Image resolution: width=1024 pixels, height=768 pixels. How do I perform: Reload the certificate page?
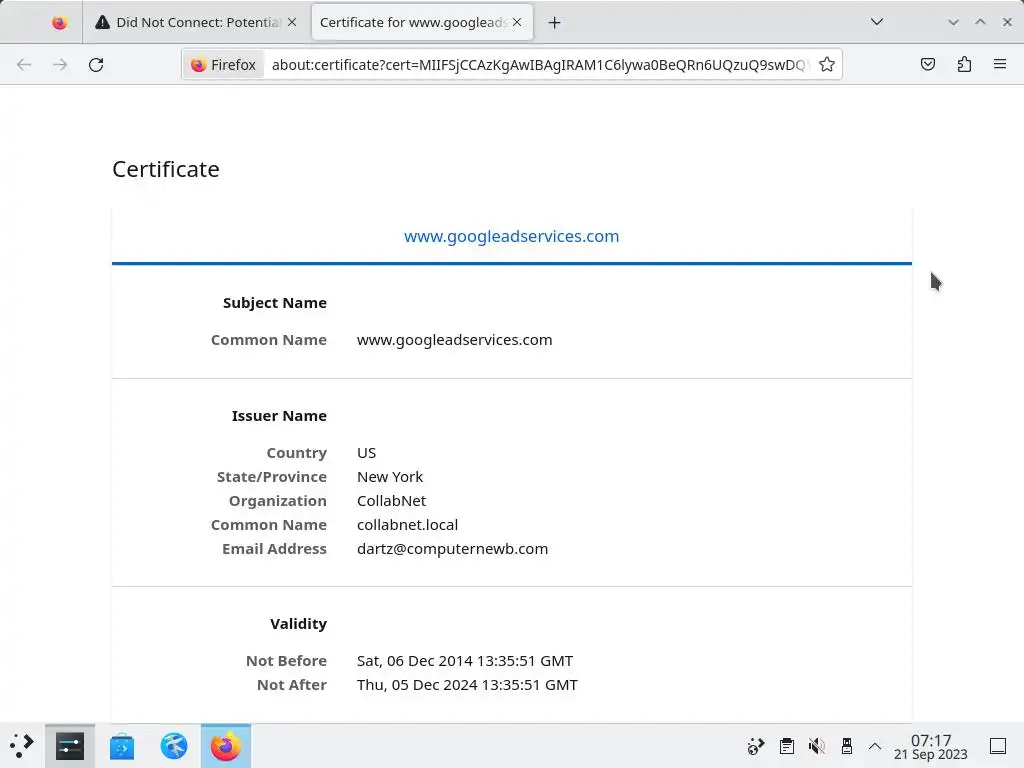click(96, 64)
